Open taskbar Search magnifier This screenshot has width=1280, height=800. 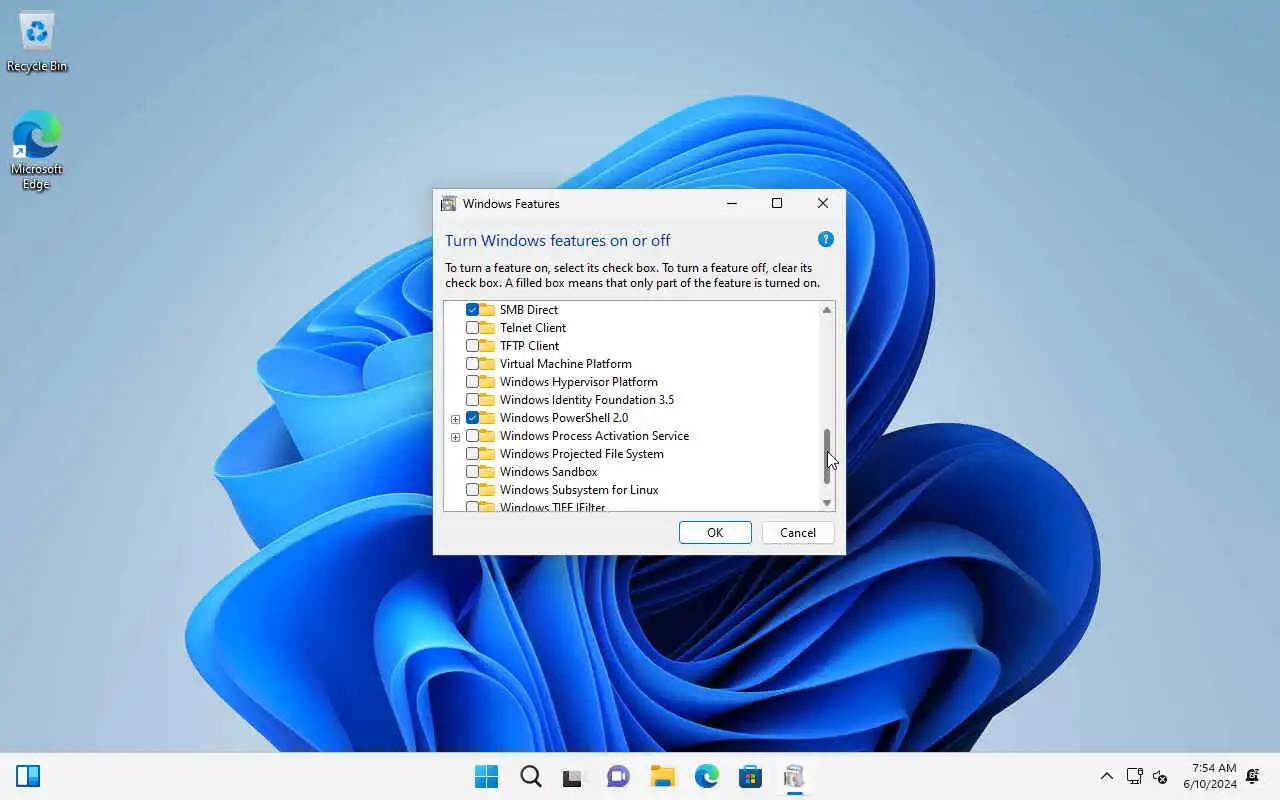coord(531,777)
